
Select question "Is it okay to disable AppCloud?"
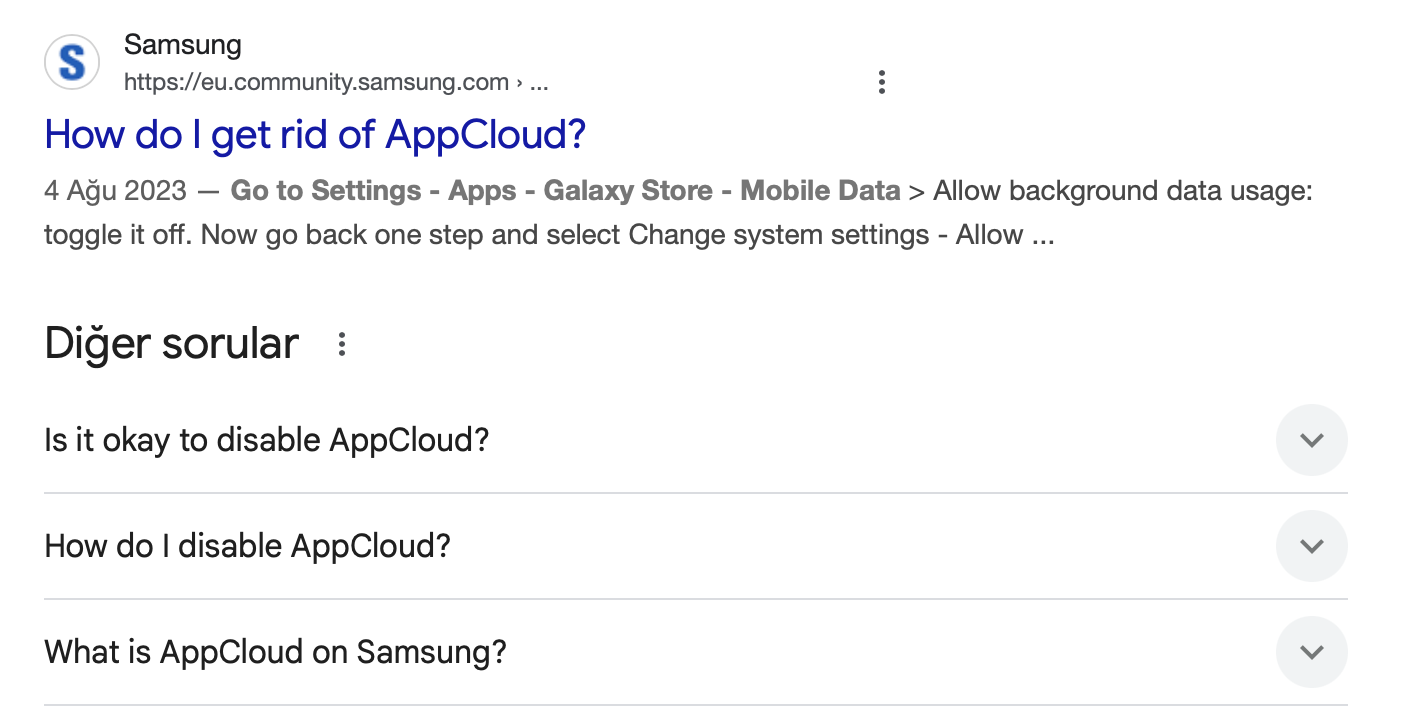[x=267, y=440]
